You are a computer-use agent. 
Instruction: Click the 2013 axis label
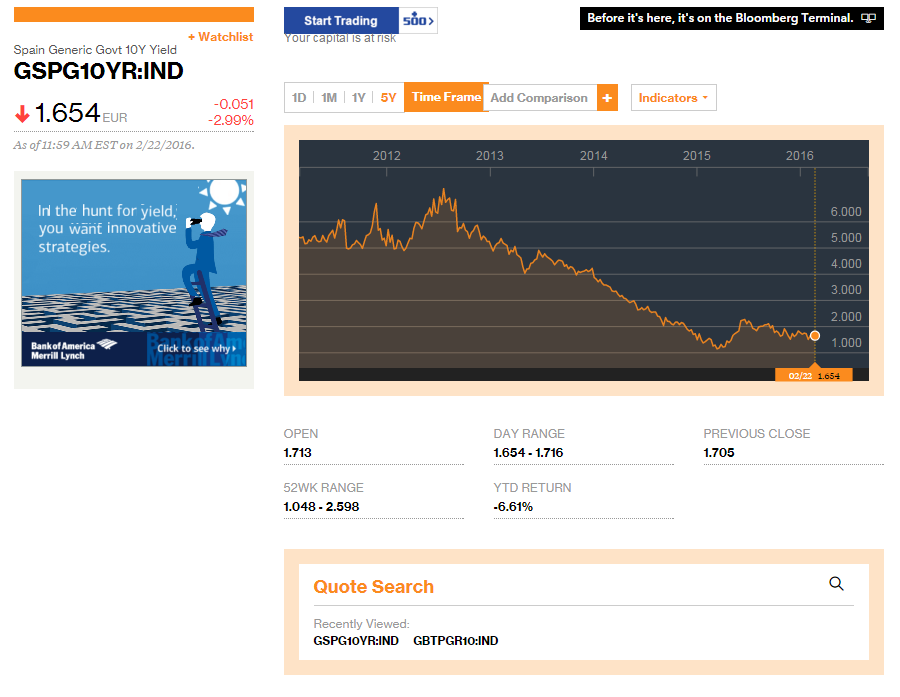click(x=490, y=156)
